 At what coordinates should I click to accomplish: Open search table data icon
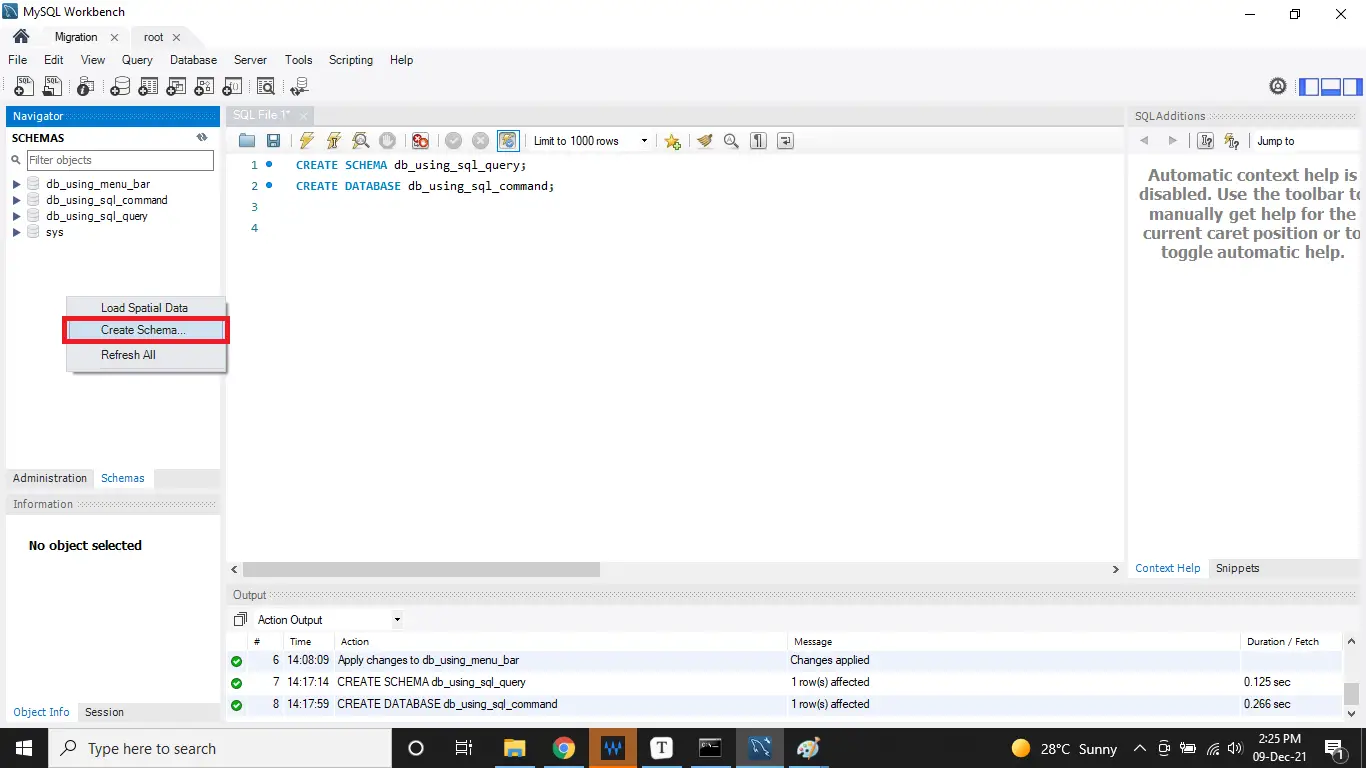[x=265, y=87]
